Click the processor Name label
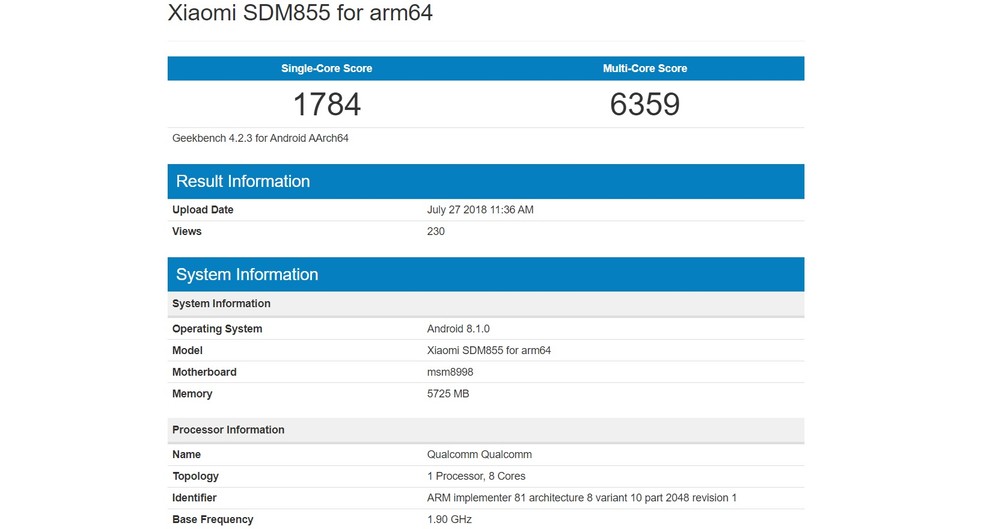The image size is (1000, 529). [x=186, y=454]
